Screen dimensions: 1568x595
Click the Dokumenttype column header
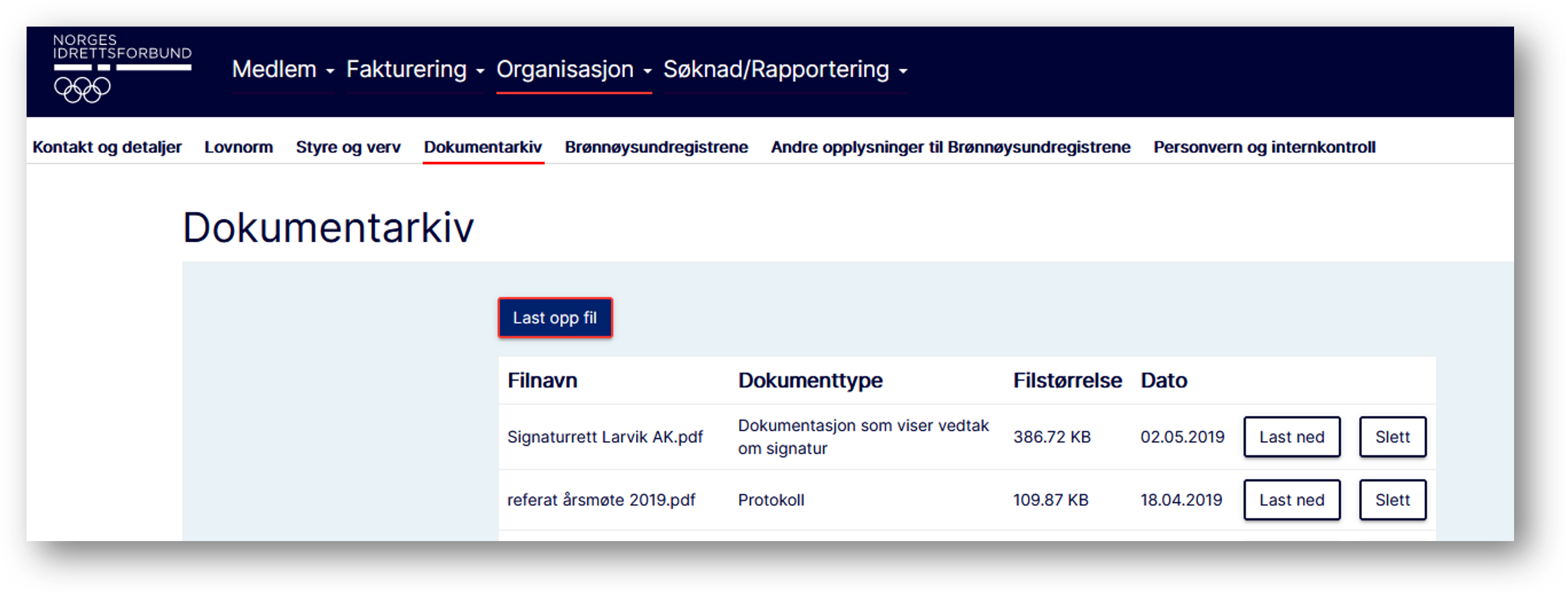click(x=810, y=380)
